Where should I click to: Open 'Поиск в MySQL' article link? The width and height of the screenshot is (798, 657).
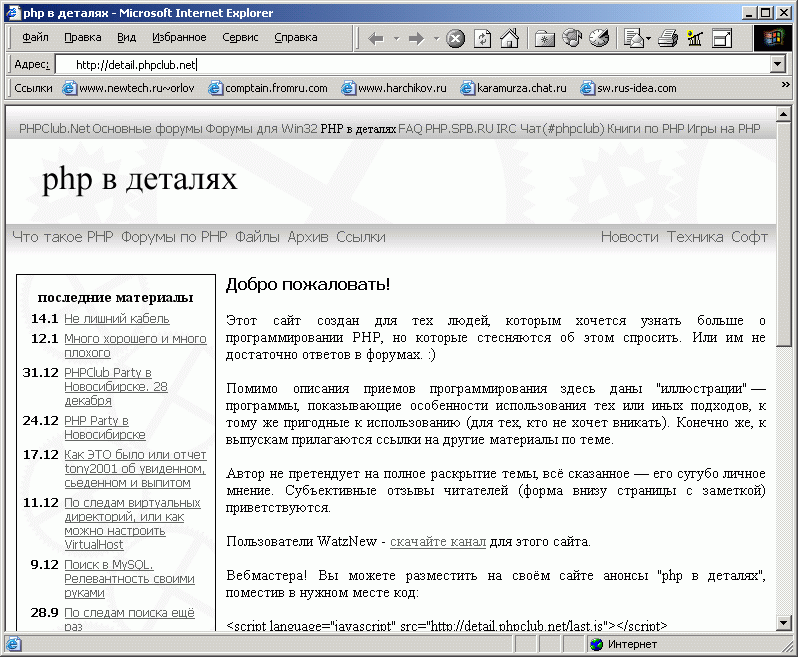129,579
